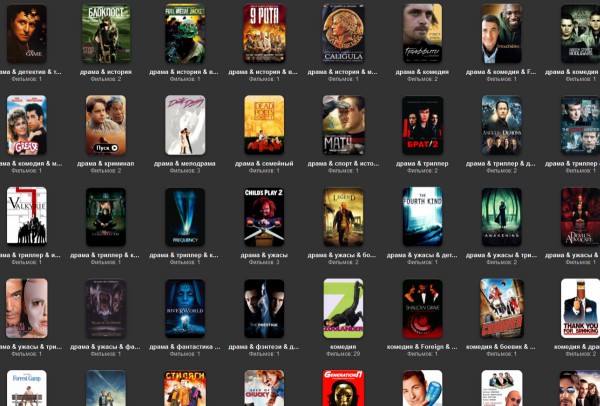Click the Пуск play button on poster

coord(106,148)
